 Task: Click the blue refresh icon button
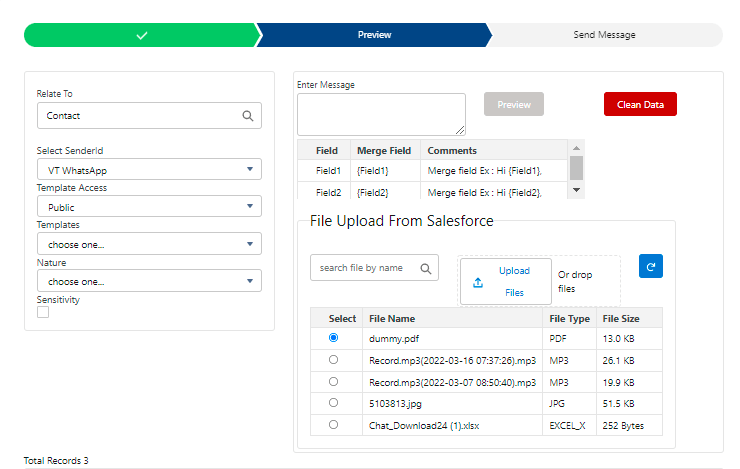pyautogui.click(x=650, y=267)
